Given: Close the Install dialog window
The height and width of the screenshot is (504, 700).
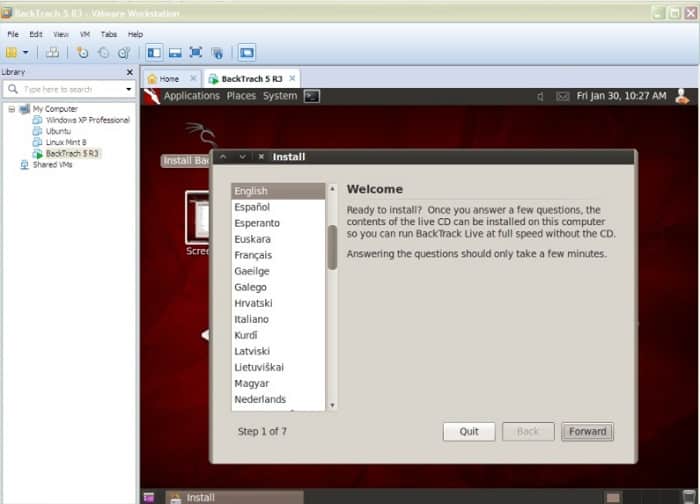Looking at the screenshot, I should [261, 157].
